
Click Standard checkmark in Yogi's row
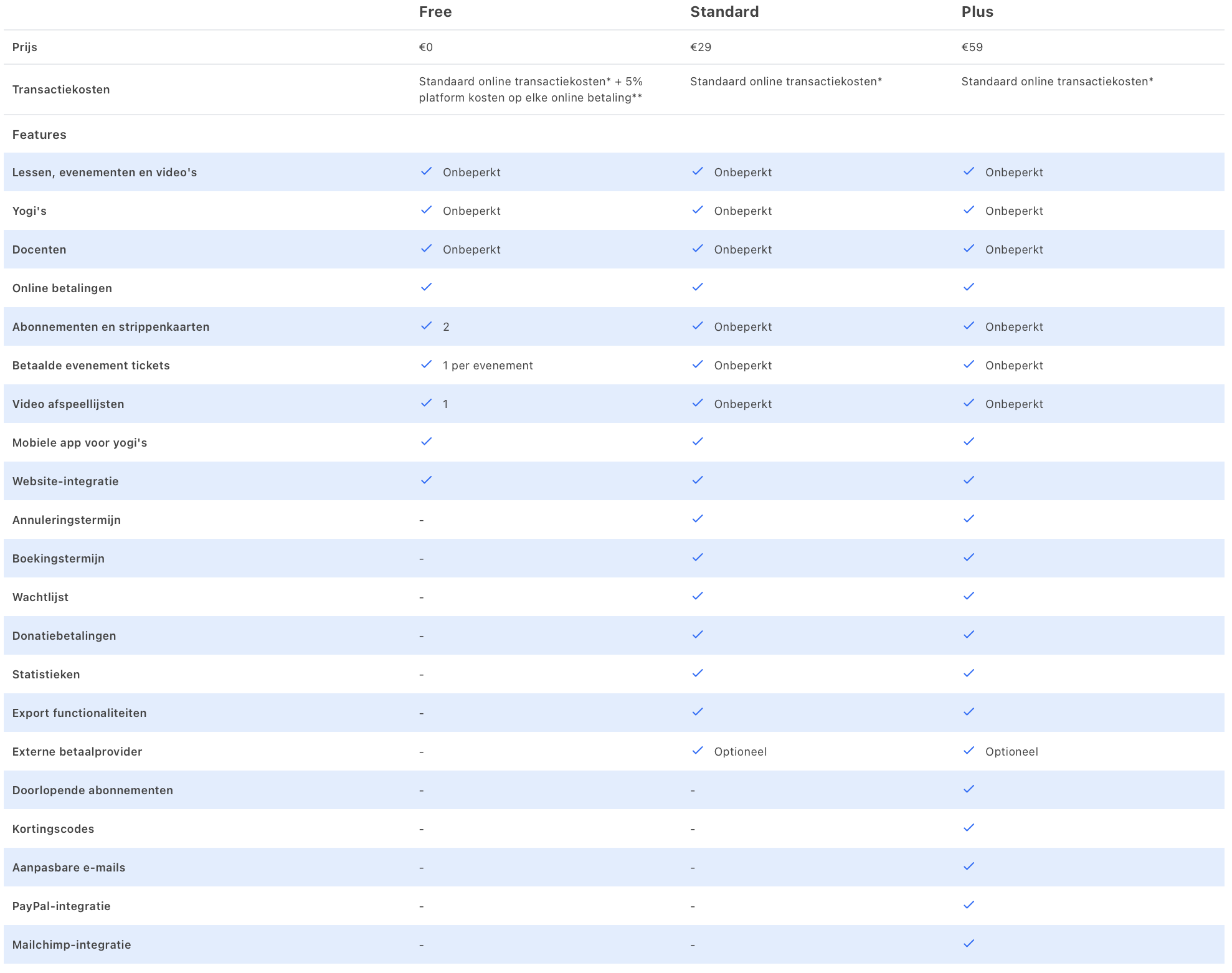(x=698, y=210)
